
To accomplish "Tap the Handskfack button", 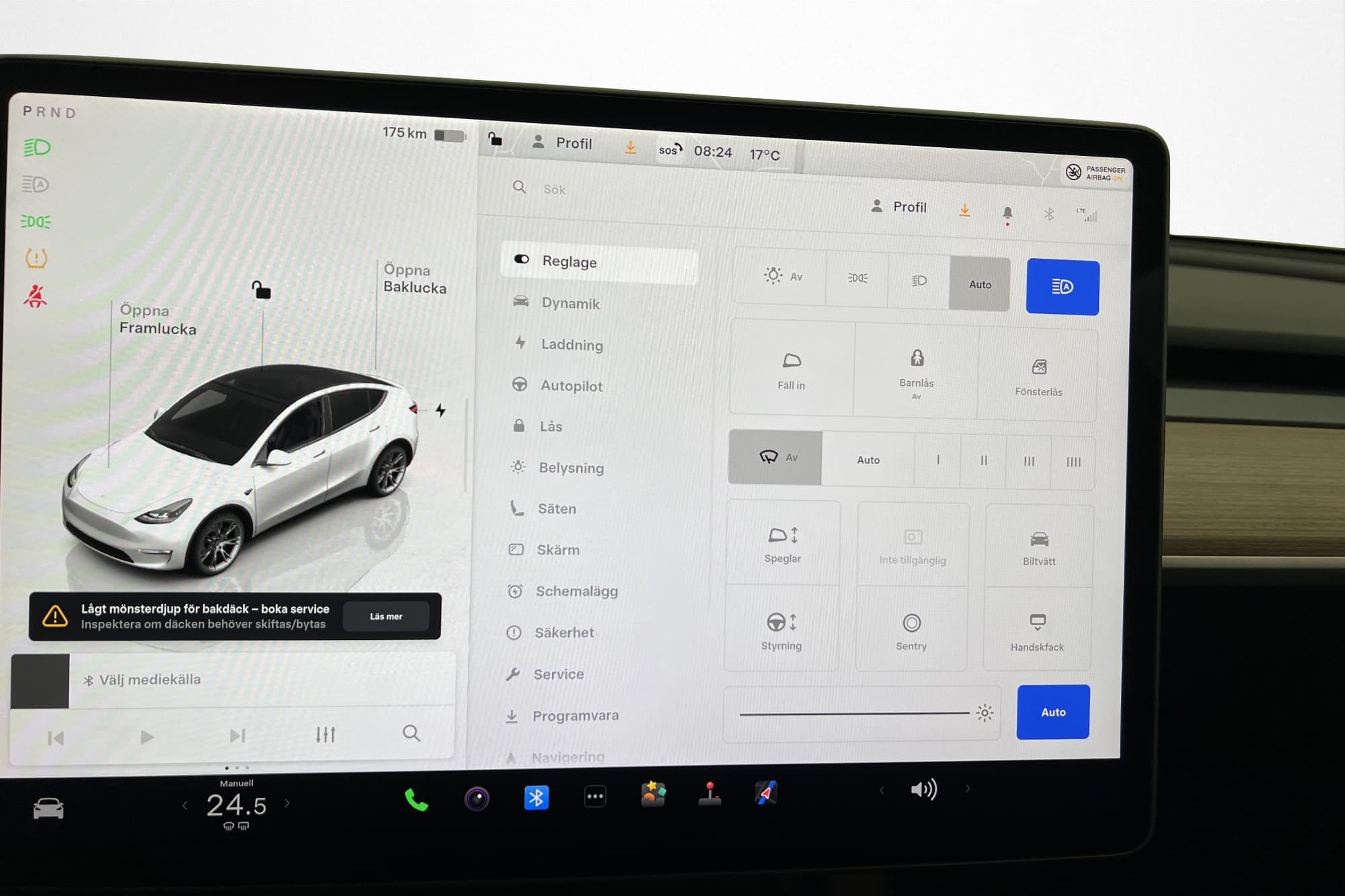I will tap(1037, 630).
